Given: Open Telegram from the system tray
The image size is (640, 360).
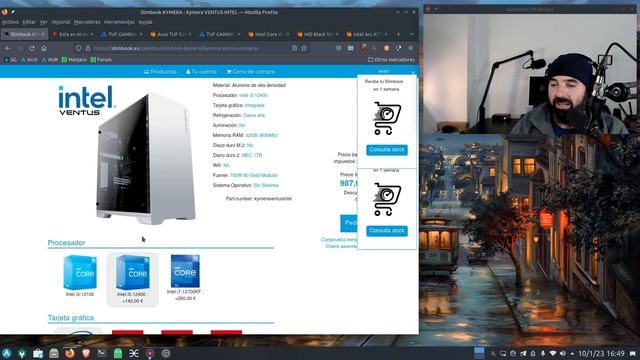Looking at the screenshot, I should tap(523, 353).
